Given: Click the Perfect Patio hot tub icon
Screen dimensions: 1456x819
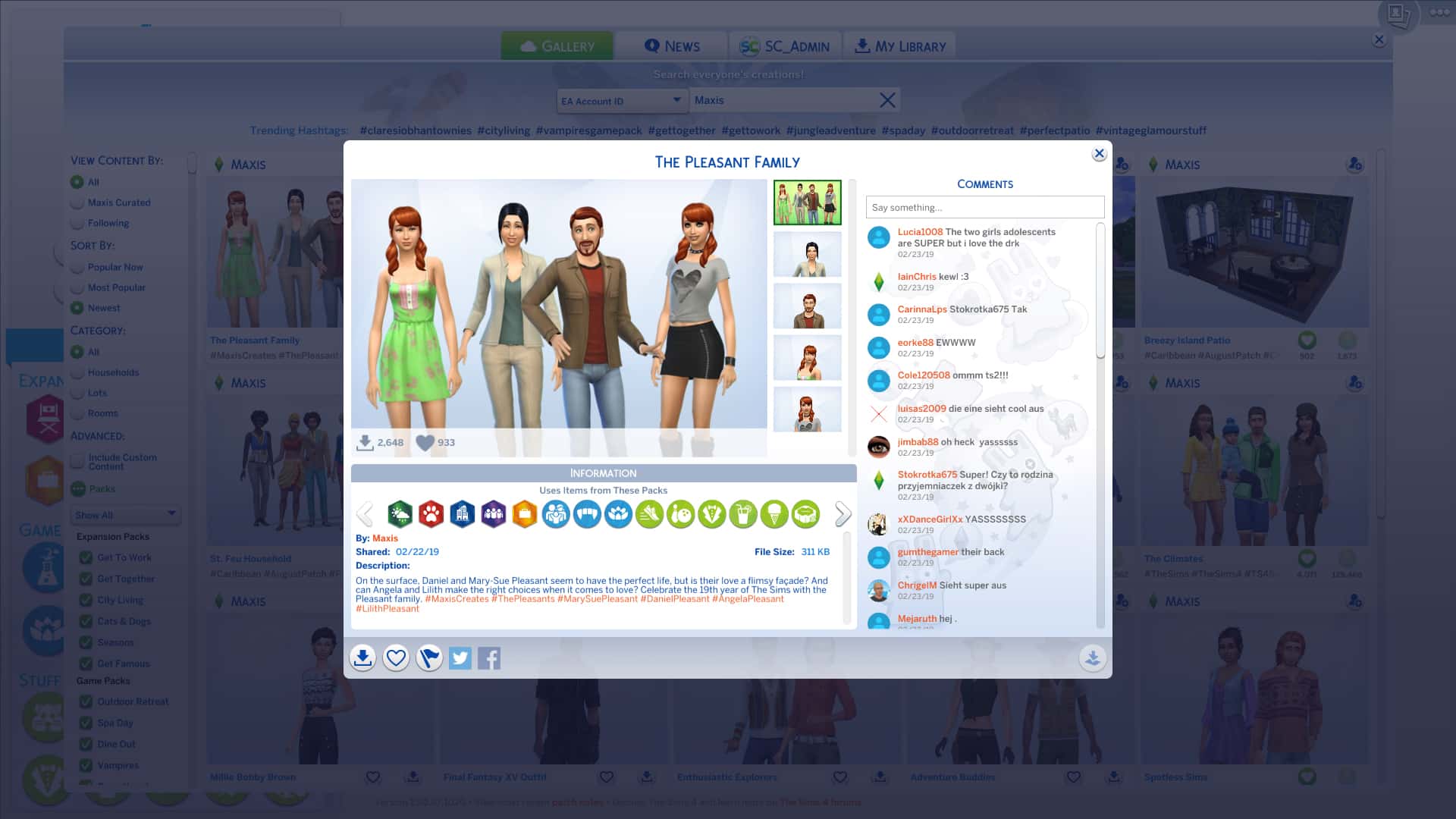Looking at the screenshot, I should point(805,514).
